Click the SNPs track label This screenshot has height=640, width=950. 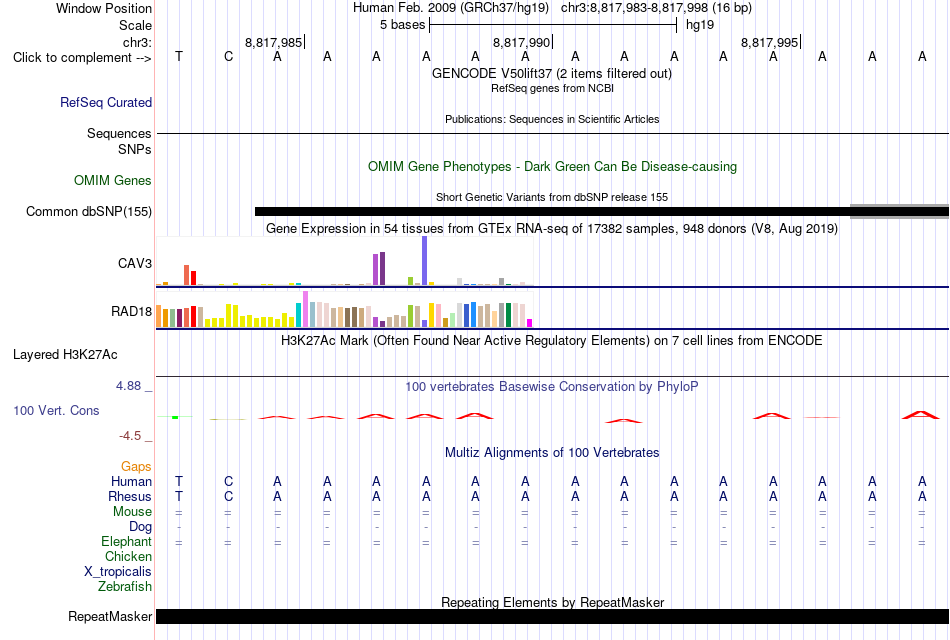pos(135,149)
